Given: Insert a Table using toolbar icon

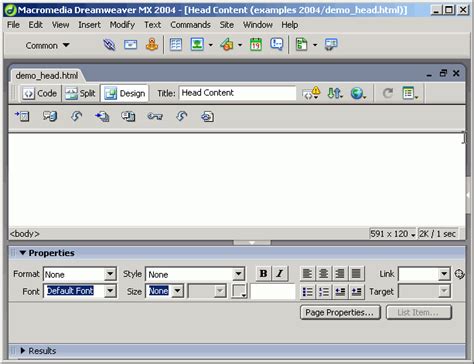Looking at the screenshot, I should tap(176, 45).
